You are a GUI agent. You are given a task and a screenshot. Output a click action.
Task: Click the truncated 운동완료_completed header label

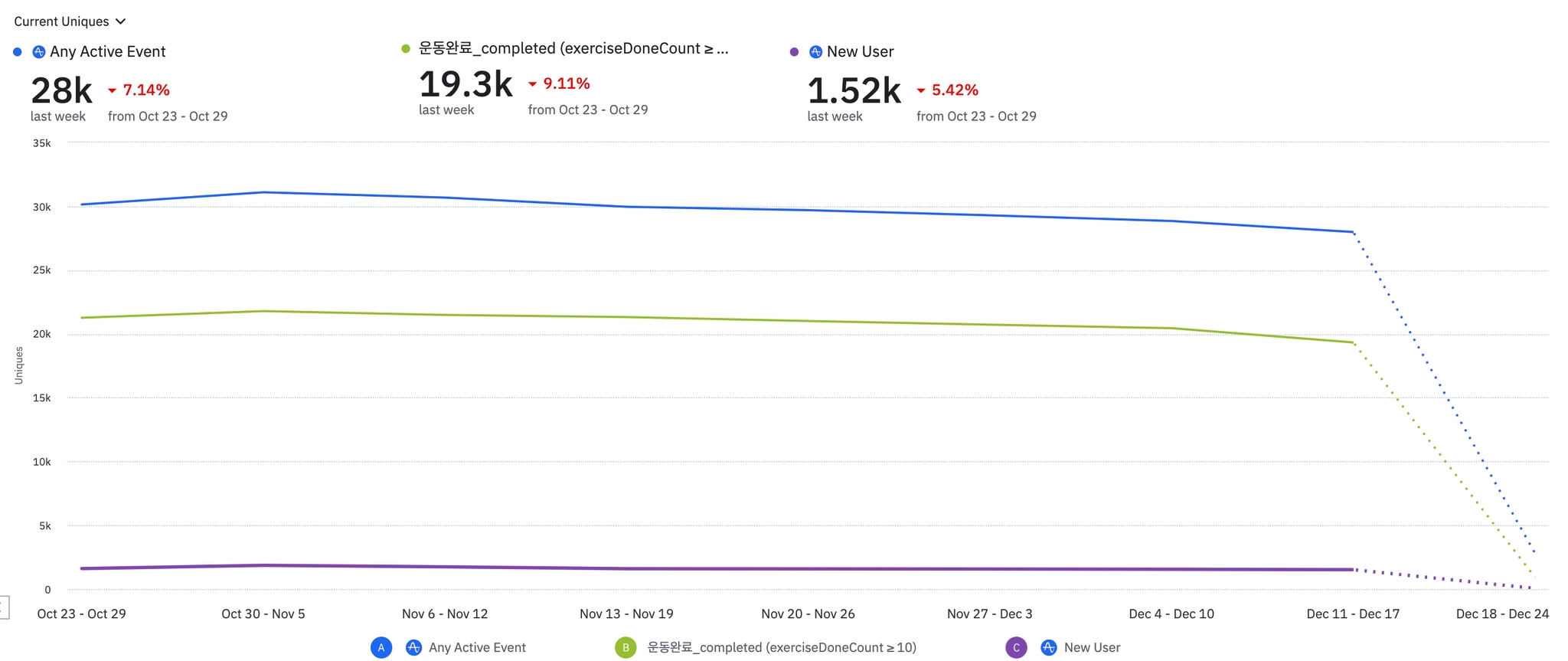573,48
